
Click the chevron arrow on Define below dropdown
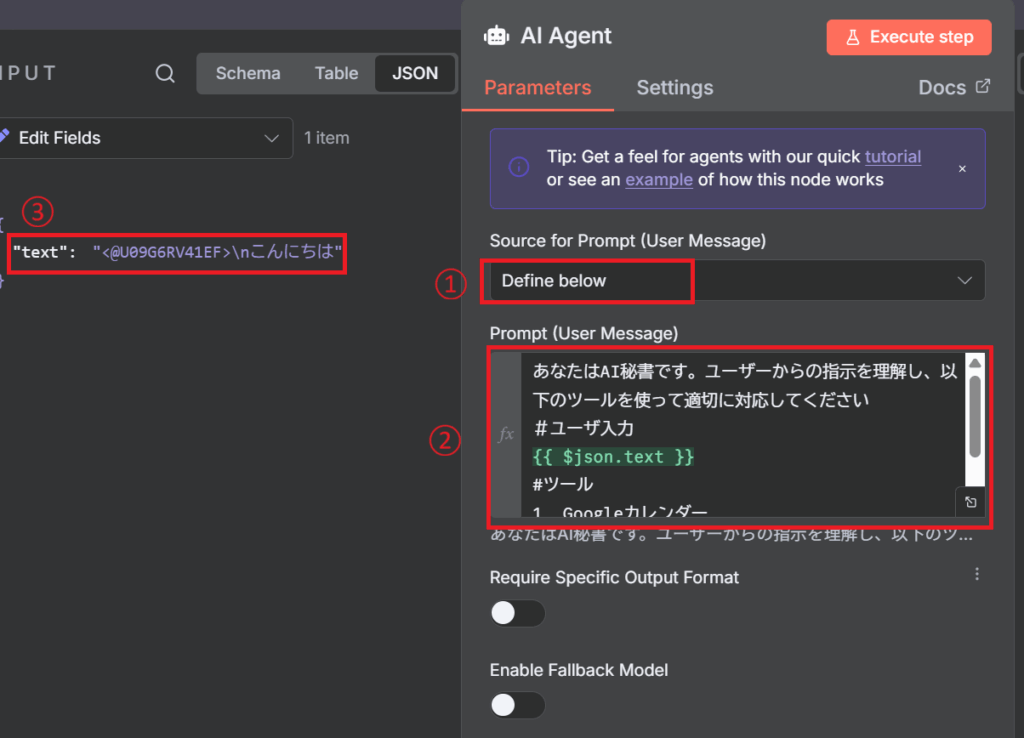click(x=964, y=281)
